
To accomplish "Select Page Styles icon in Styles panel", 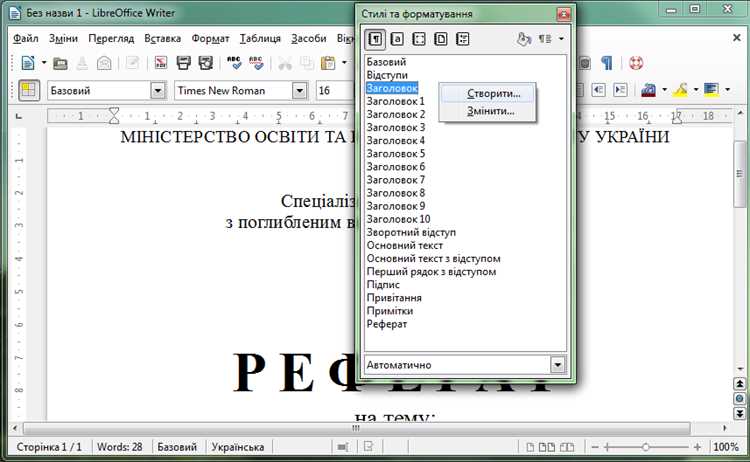I will [441, 39].
